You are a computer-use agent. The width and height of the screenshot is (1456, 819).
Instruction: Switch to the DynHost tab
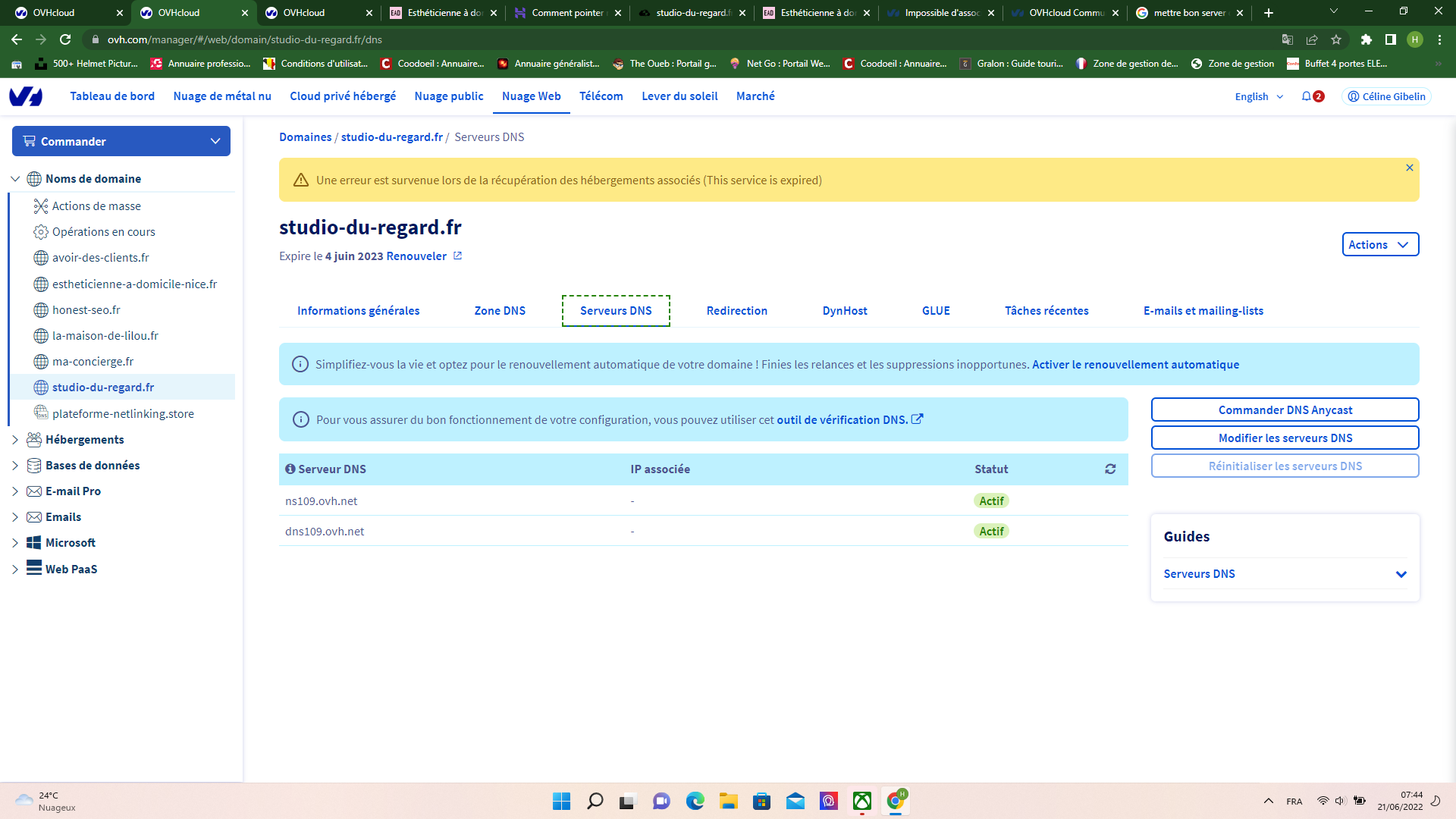(x=845, y=311)
